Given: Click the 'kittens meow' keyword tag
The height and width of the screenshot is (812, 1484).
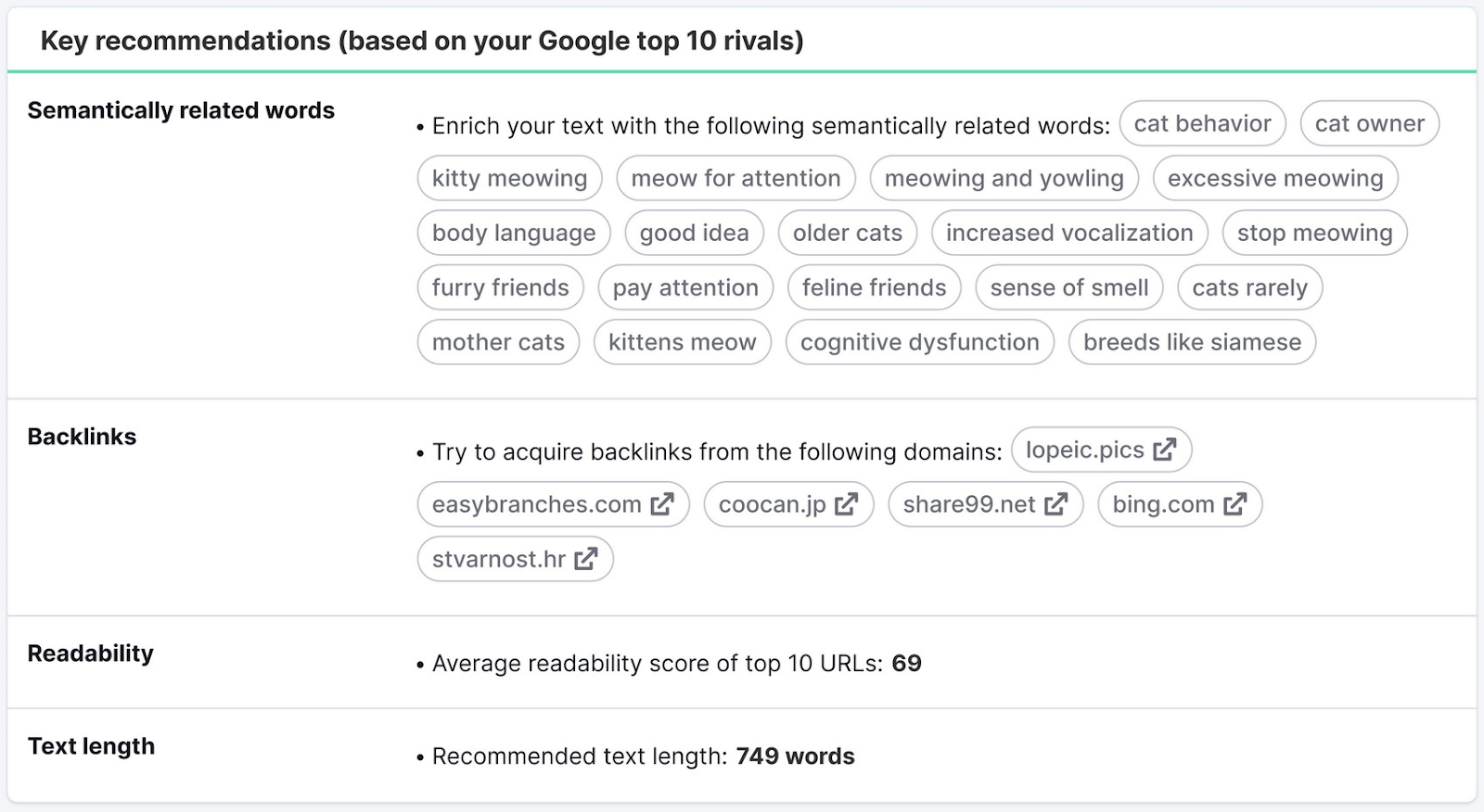Looking at the screenshot, I should pos(683,342).
